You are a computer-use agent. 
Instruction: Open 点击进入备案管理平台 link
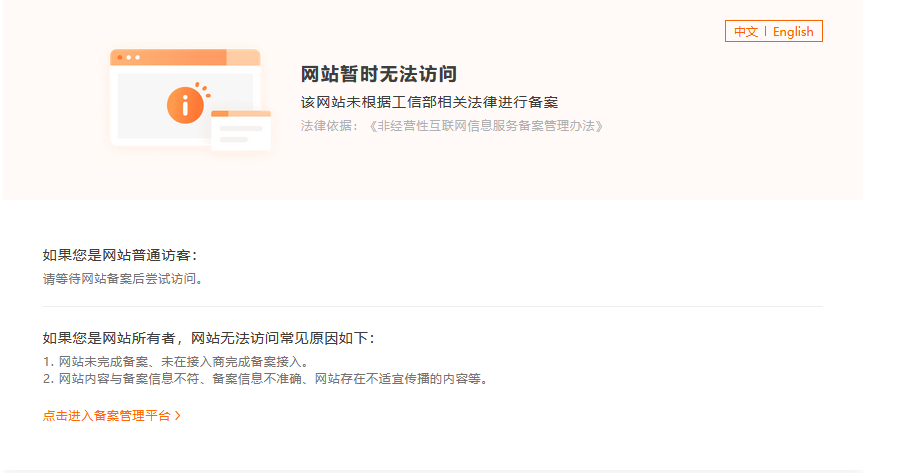click(x=112, y=416)
